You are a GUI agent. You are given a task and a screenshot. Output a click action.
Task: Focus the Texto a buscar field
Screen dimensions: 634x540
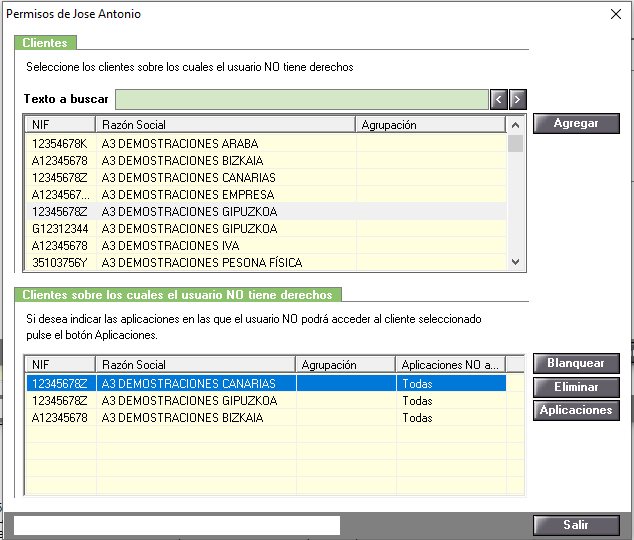[x=302, y=99]
